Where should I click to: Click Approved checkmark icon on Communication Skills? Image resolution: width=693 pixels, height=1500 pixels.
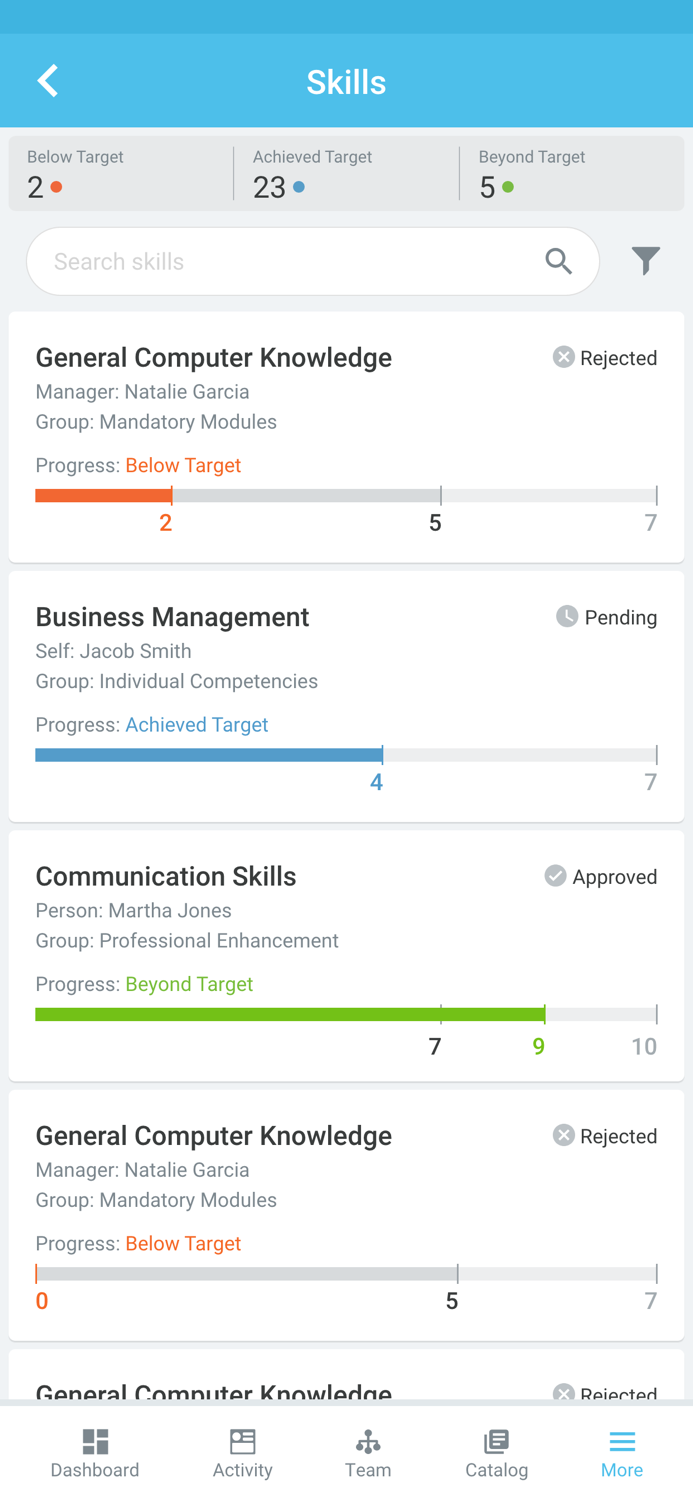555,876
